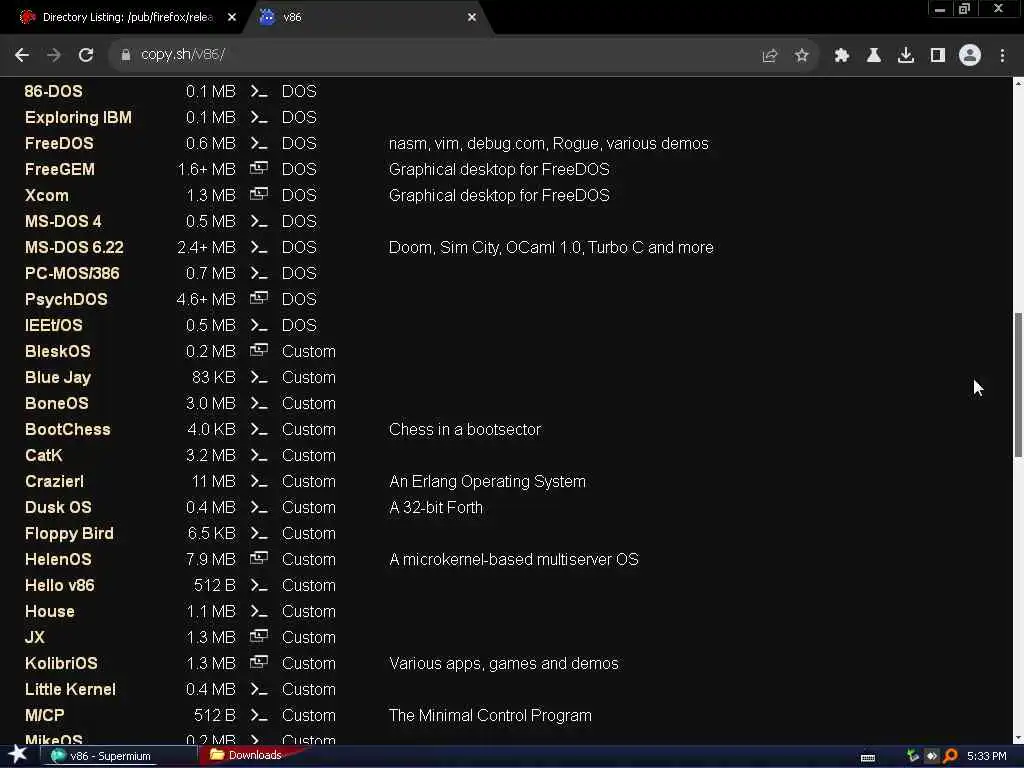Click the graphical icon in the KolibriOS row
This screenshot has height=768, width=1024.
coord(259,663)
